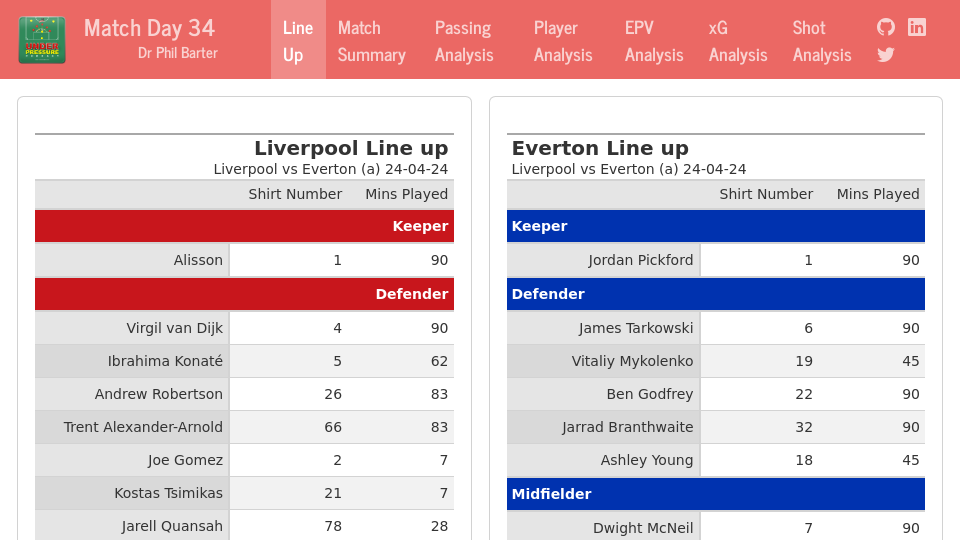
Task: Click the Dr Phil Barter author name
Action: (x=178, y=53)
